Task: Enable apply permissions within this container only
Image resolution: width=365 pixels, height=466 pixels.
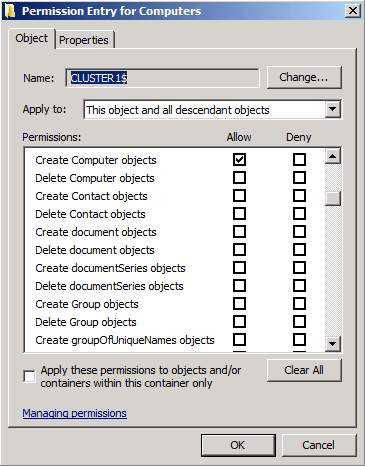Action: coord(29,377)
